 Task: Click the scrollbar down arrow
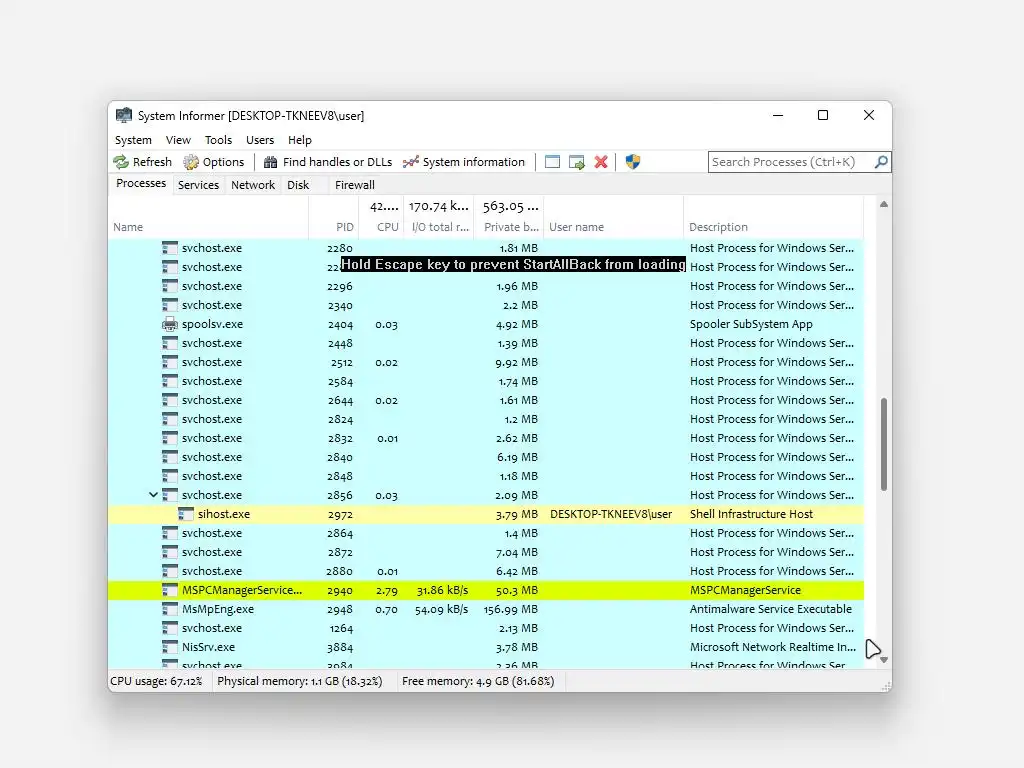[884, 660]
